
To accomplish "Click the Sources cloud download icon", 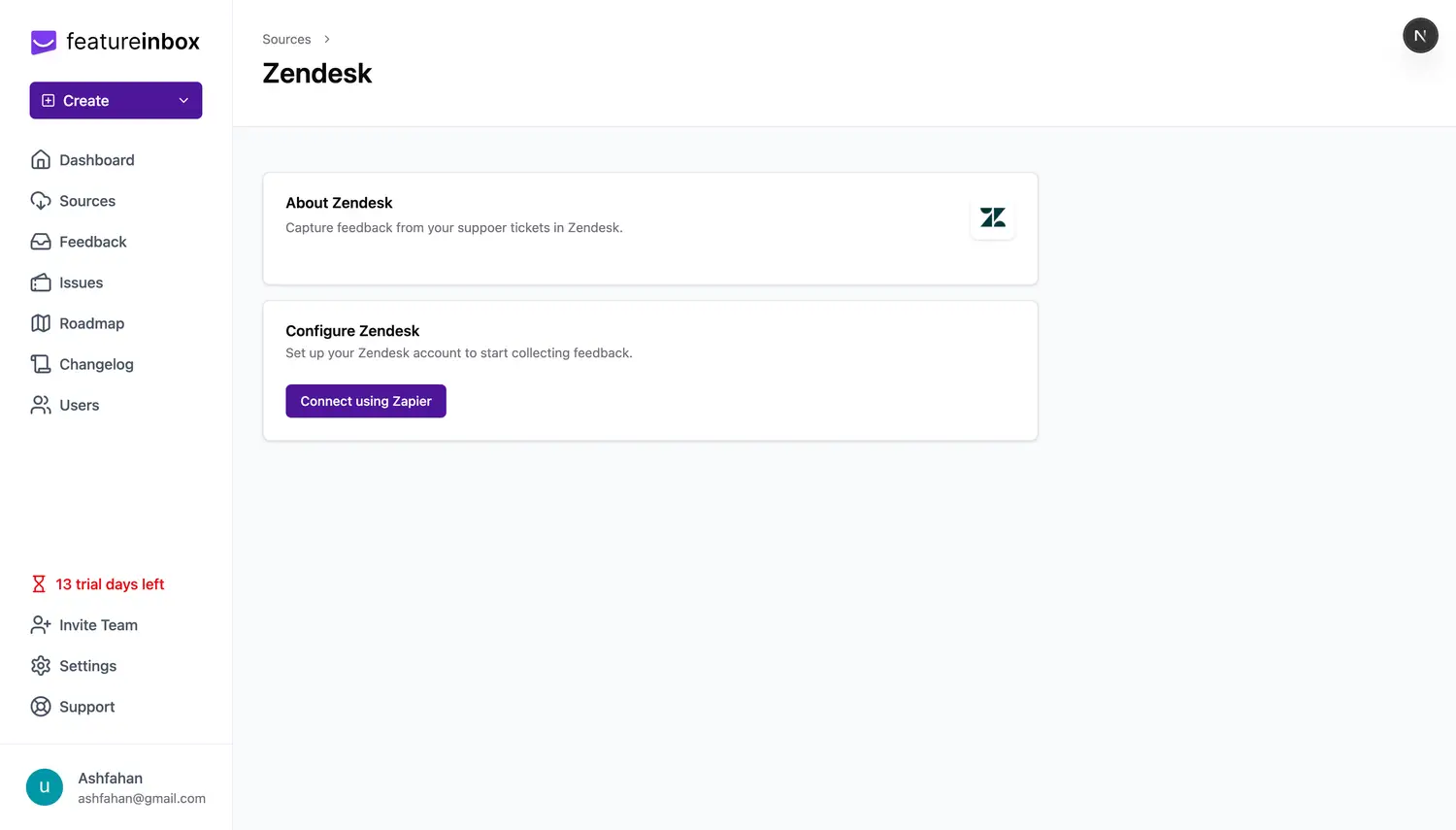I will (x=41, y=201).
